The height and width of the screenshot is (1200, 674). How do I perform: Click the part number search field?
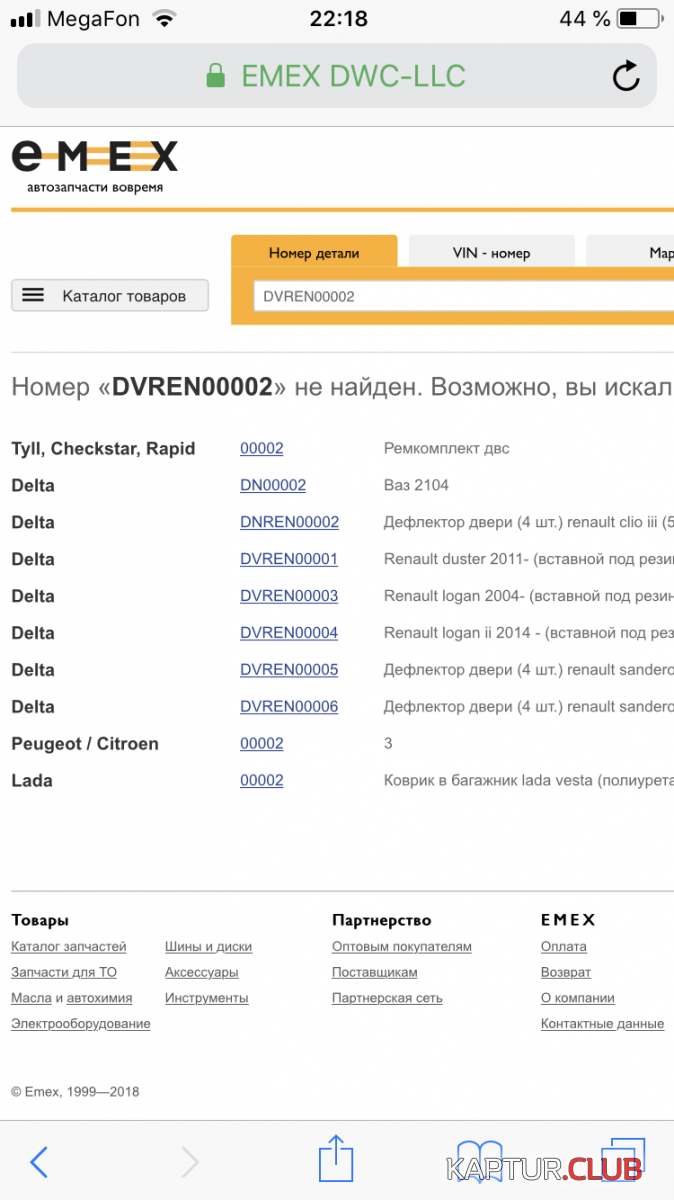[x=463, y=296]
